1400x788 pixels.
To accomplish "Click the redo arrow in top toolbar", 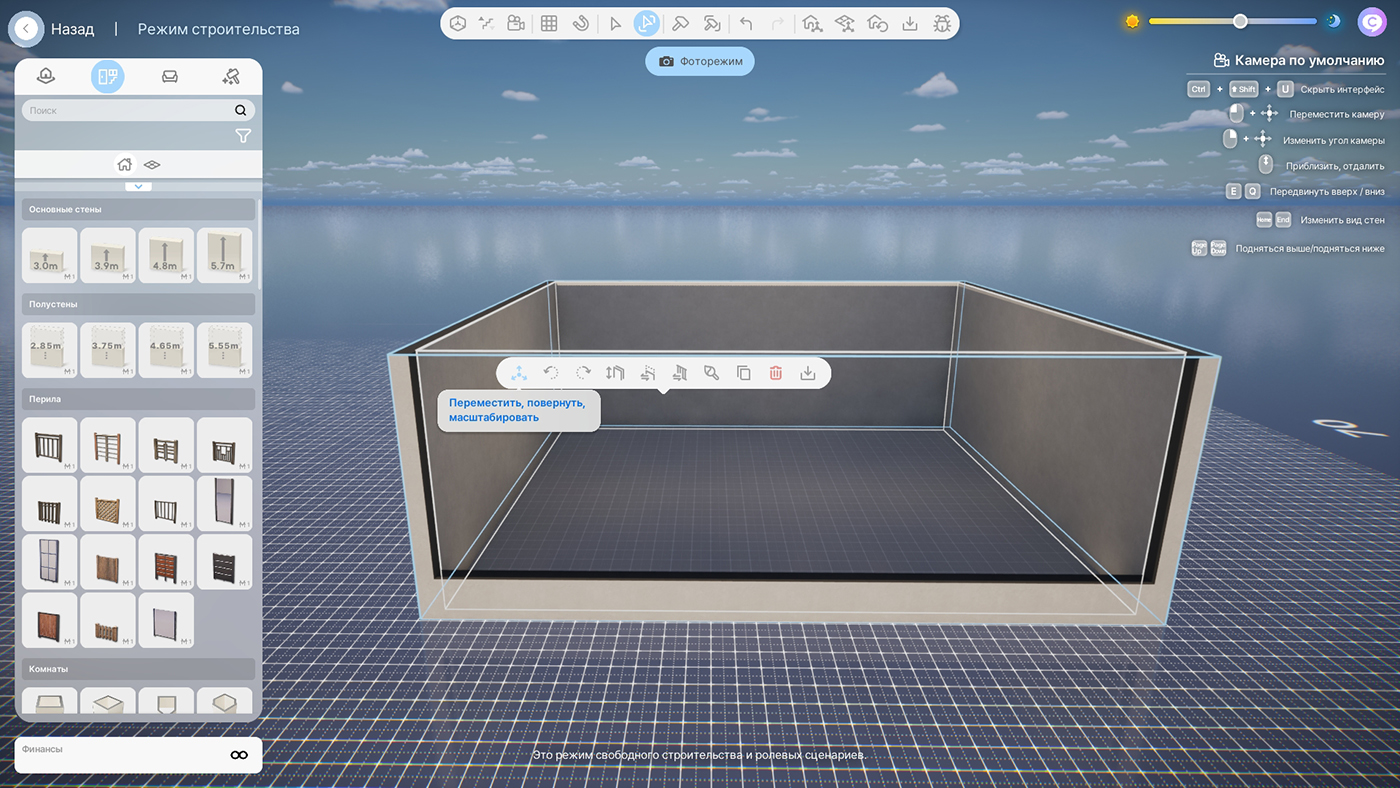I will (x=776, y=23).
